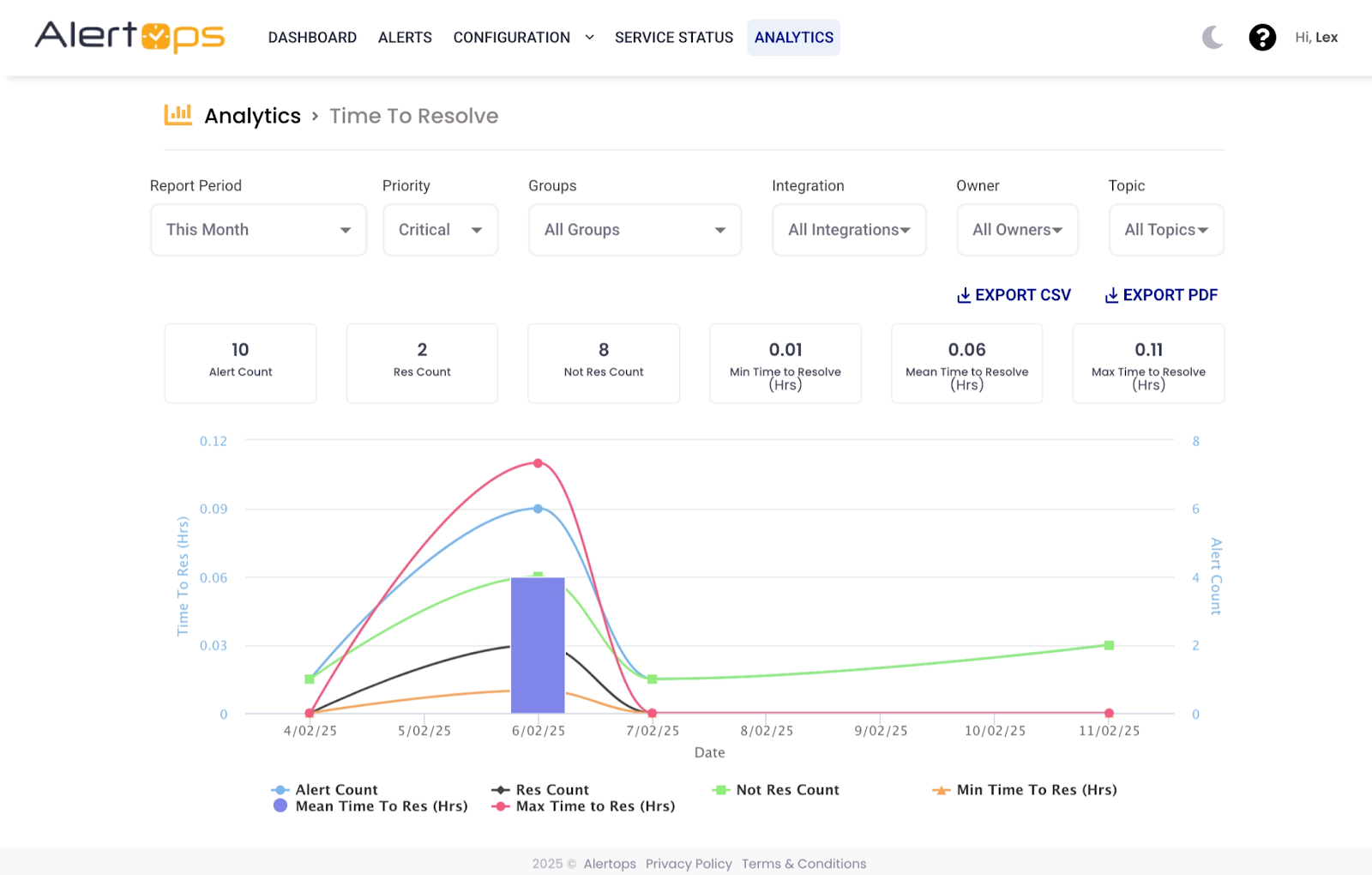
Task: Toggle dark mode moon icon
Action: (1213, 37)
